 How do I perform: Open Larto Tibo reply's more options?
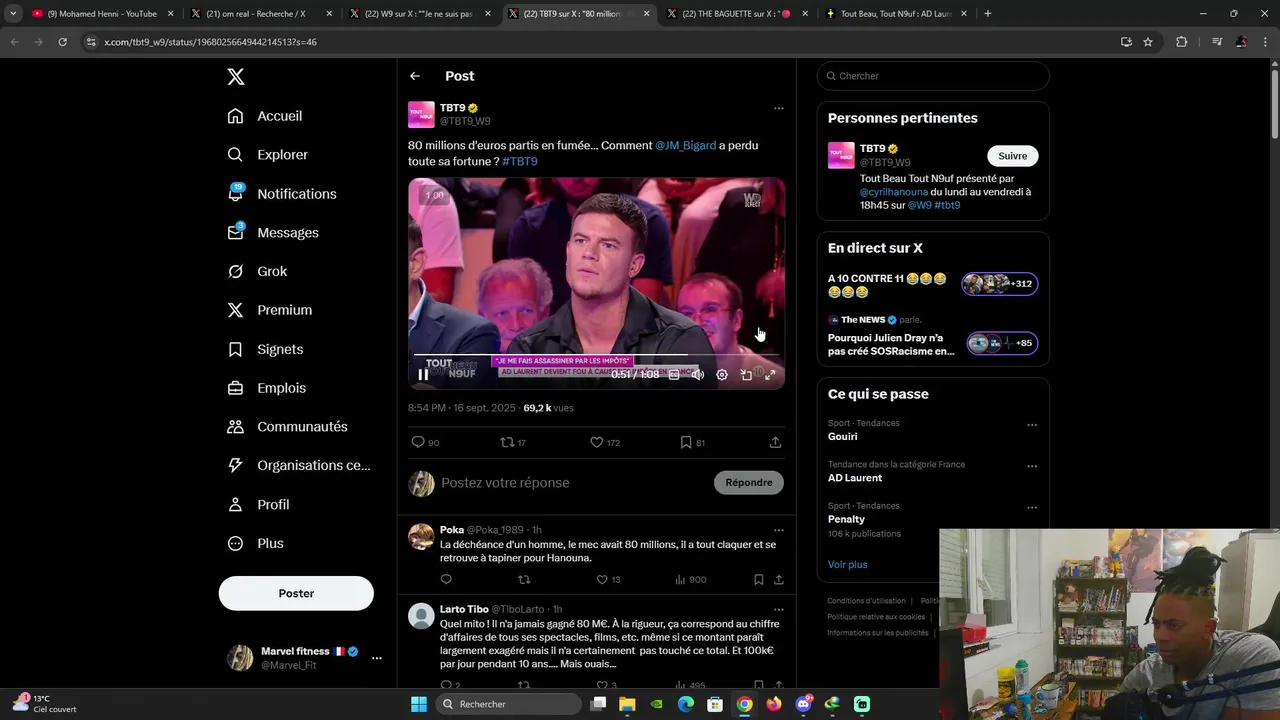pyautogui.click(x=778, y=609)
